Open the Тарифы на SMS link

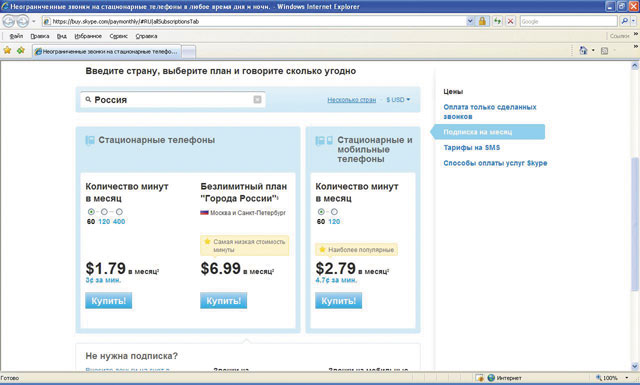pyautogui.click(x=471, y=147)
